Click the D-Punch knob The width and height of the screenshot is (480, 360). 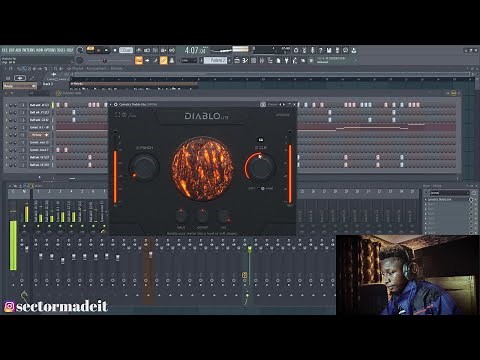click(144, 166)
